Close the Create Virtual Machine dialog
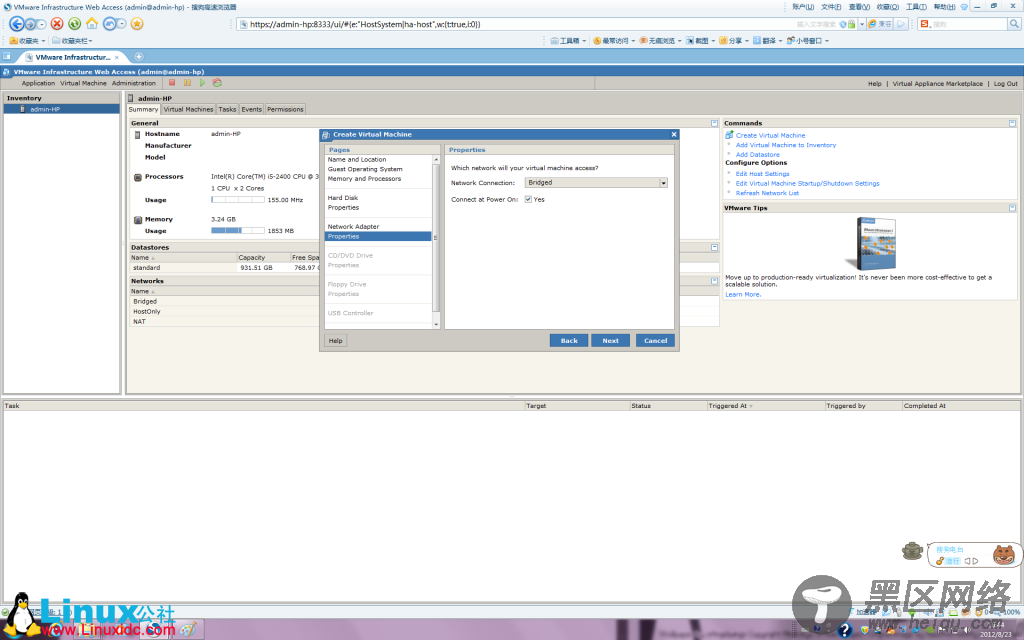1024x640 pixels. [674, 135]
